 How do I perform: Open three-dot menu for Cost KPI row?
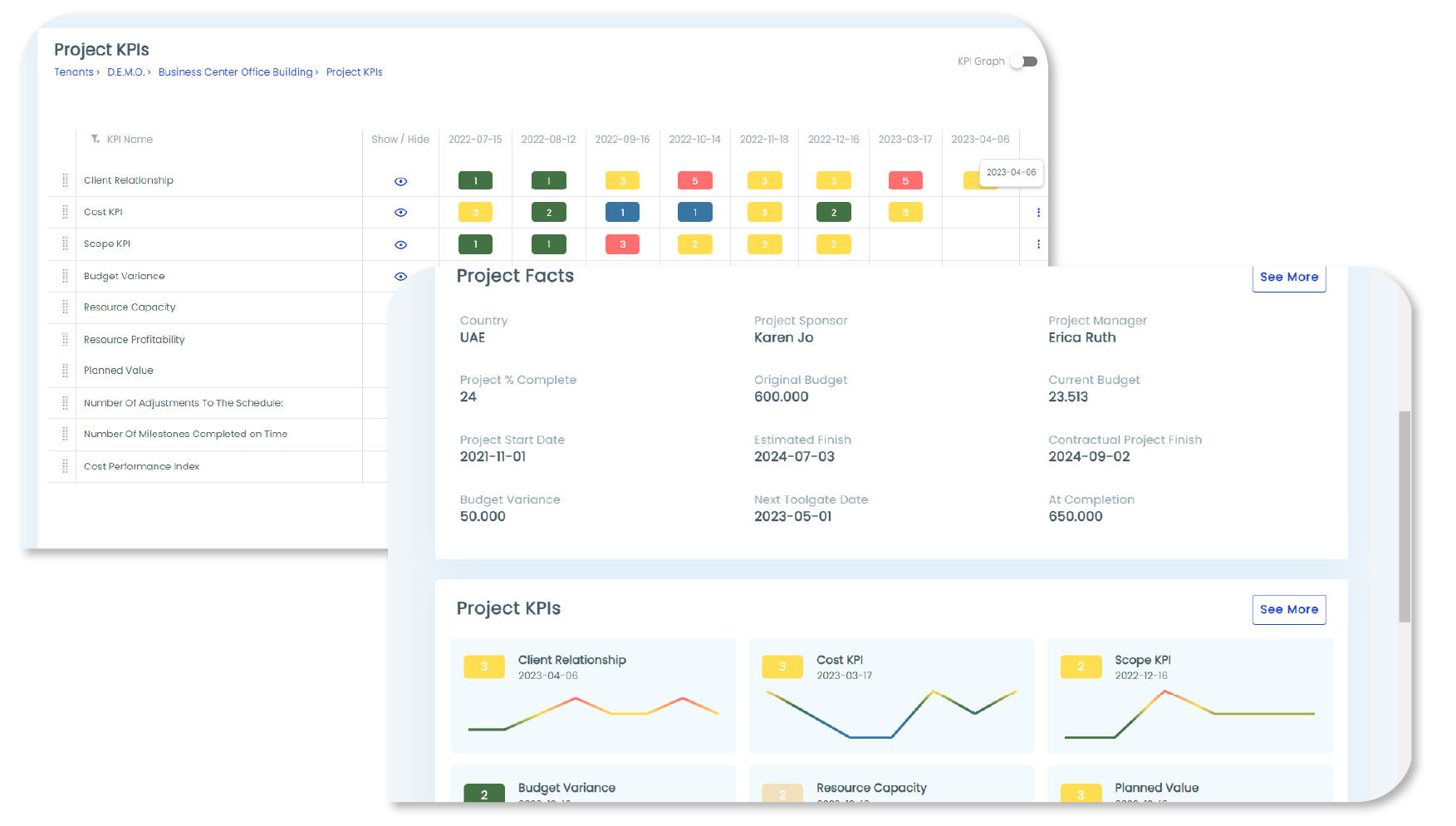(1038, 213)
